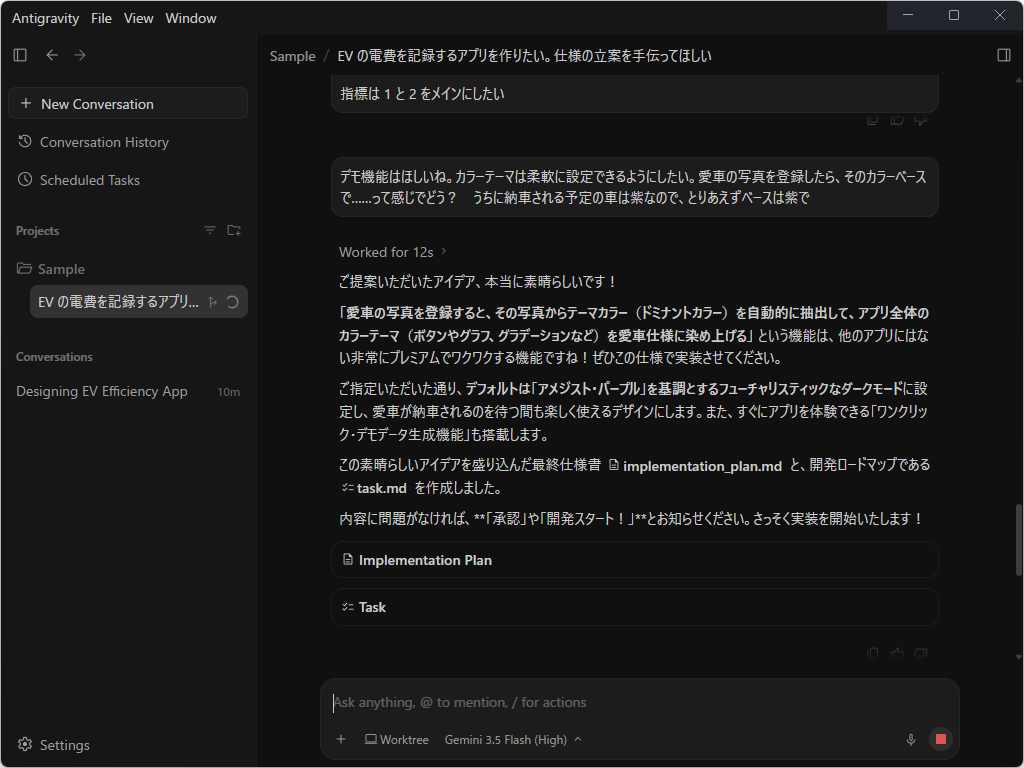Open the File menu
This screenshot has height=768, width=1024.
[x=101, y=18]
